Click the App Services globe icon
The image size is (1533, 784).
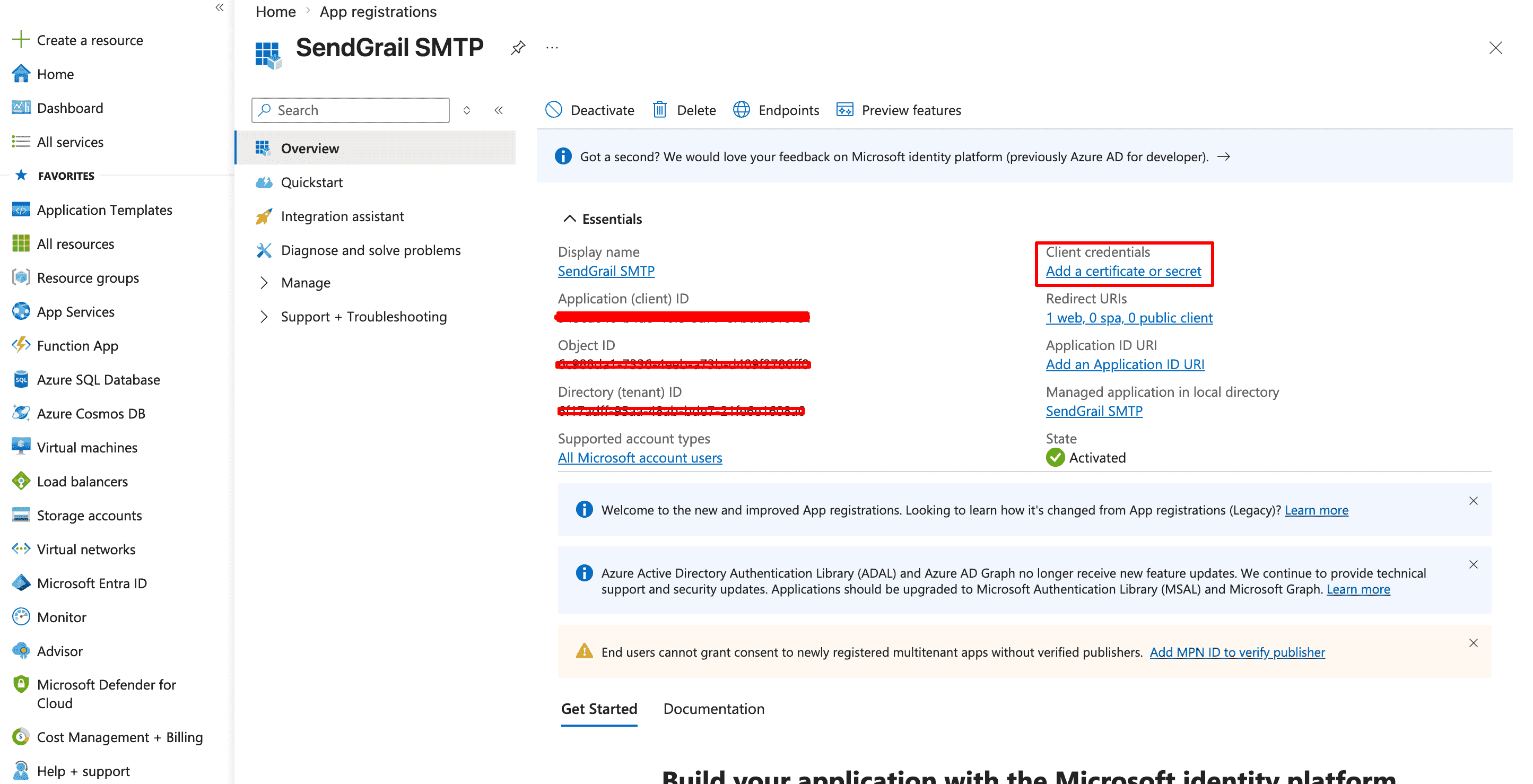pos(21,311)
